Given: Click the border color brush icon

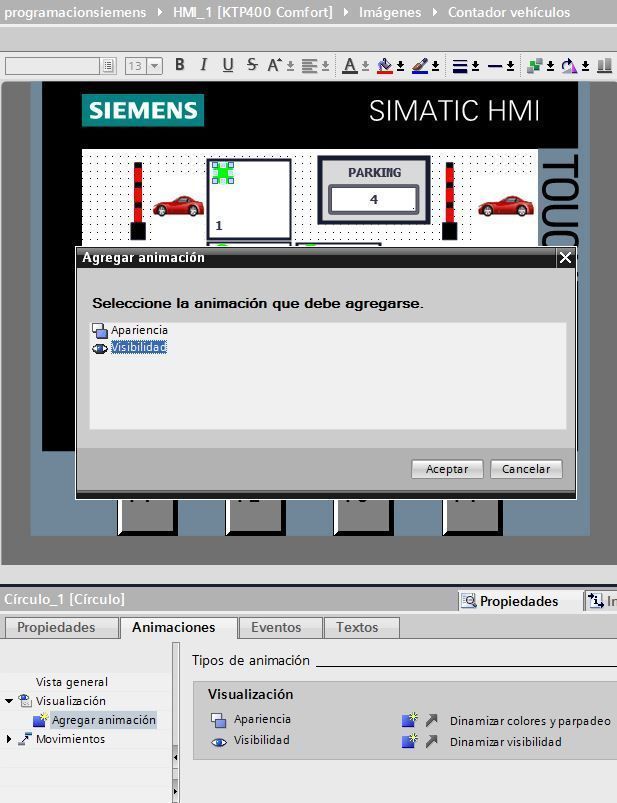Looking at the screenshot, I should [419, 66].
